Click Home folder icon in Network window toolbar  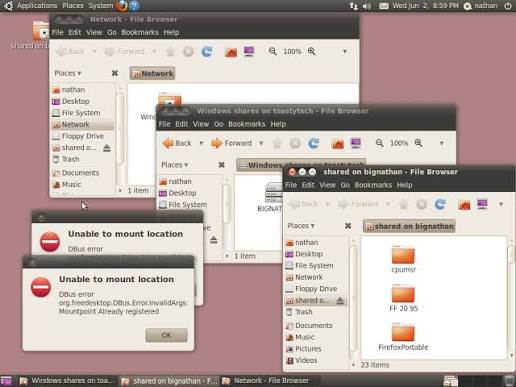click(231, 52)
